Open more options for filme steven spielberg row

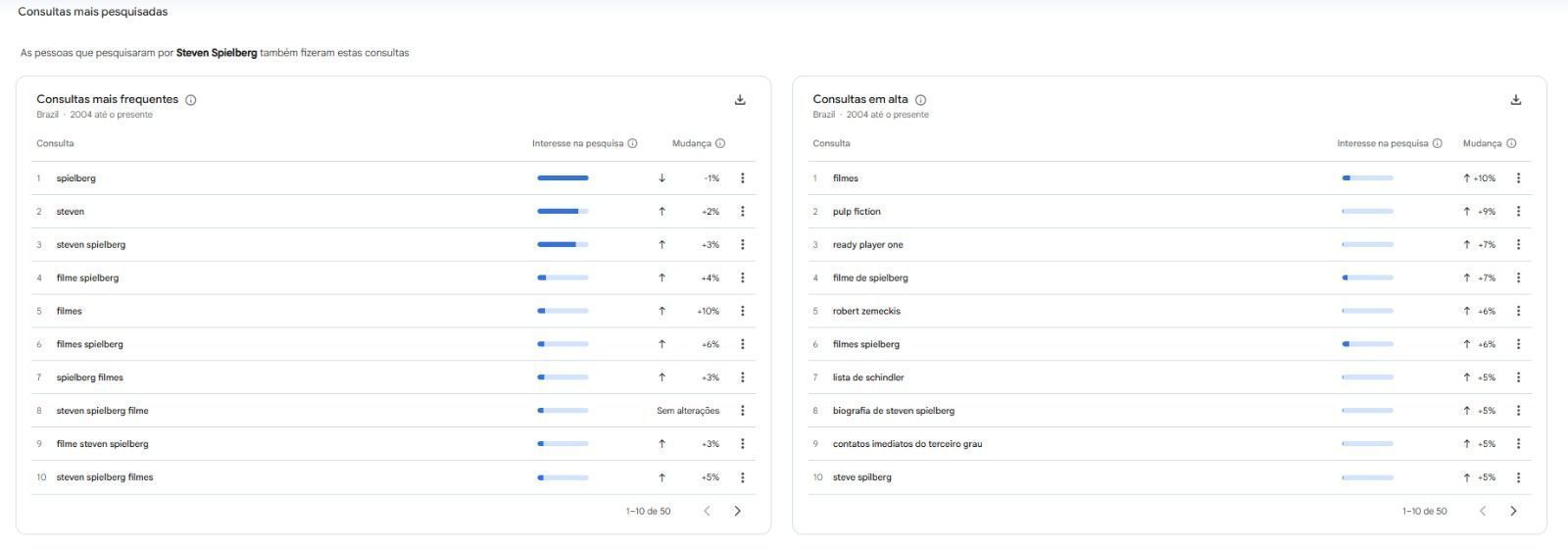pos(742,444)
